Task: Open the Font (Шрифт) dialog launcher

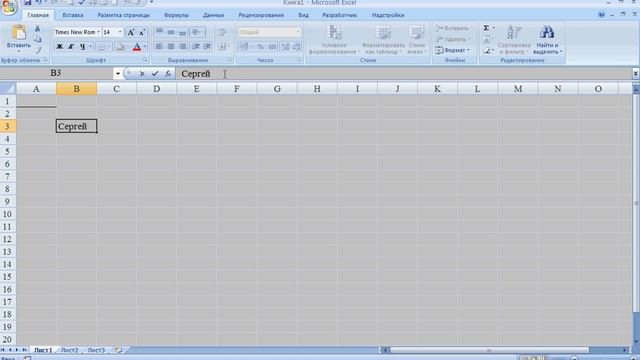Action: click(145, 60)
